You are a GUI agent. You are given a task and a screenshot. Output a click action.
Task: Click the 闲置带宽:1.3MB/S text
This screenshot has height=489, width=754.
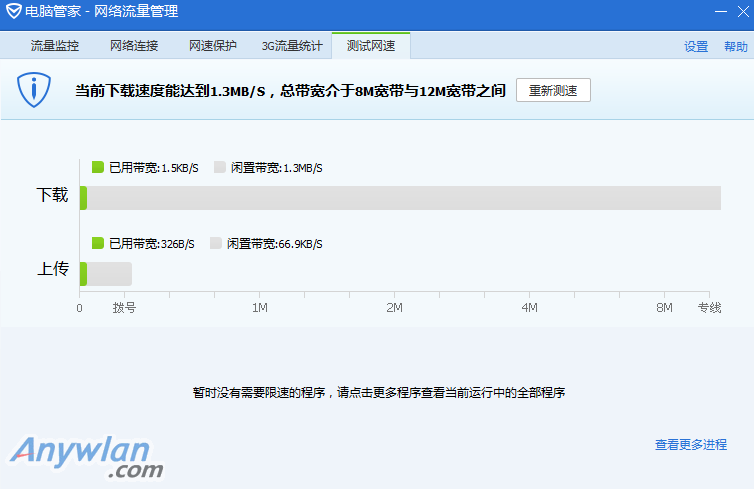(x=276, y=168)
